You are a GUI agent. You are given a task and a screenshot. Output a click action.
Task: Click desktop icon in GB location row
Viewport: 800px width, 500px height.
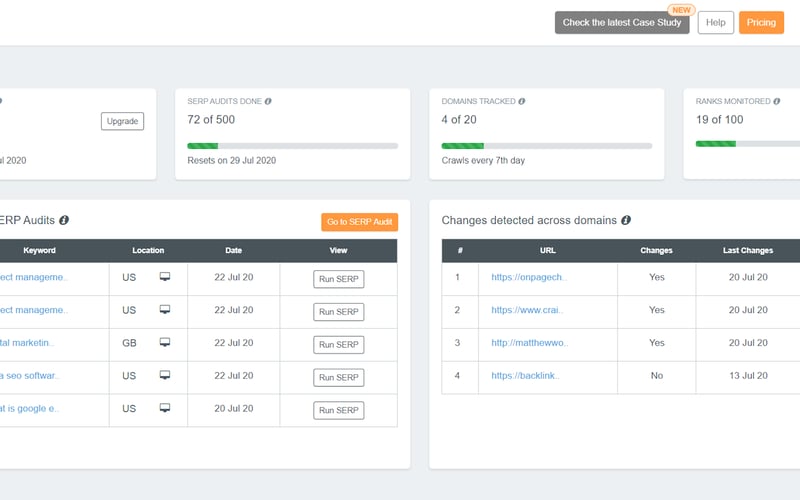click(165, 342)
